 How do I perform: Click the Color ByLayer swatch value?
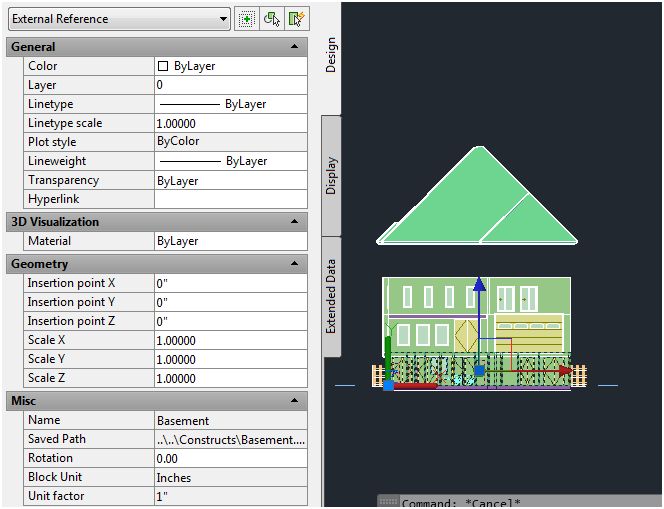(x=231, y=66)
